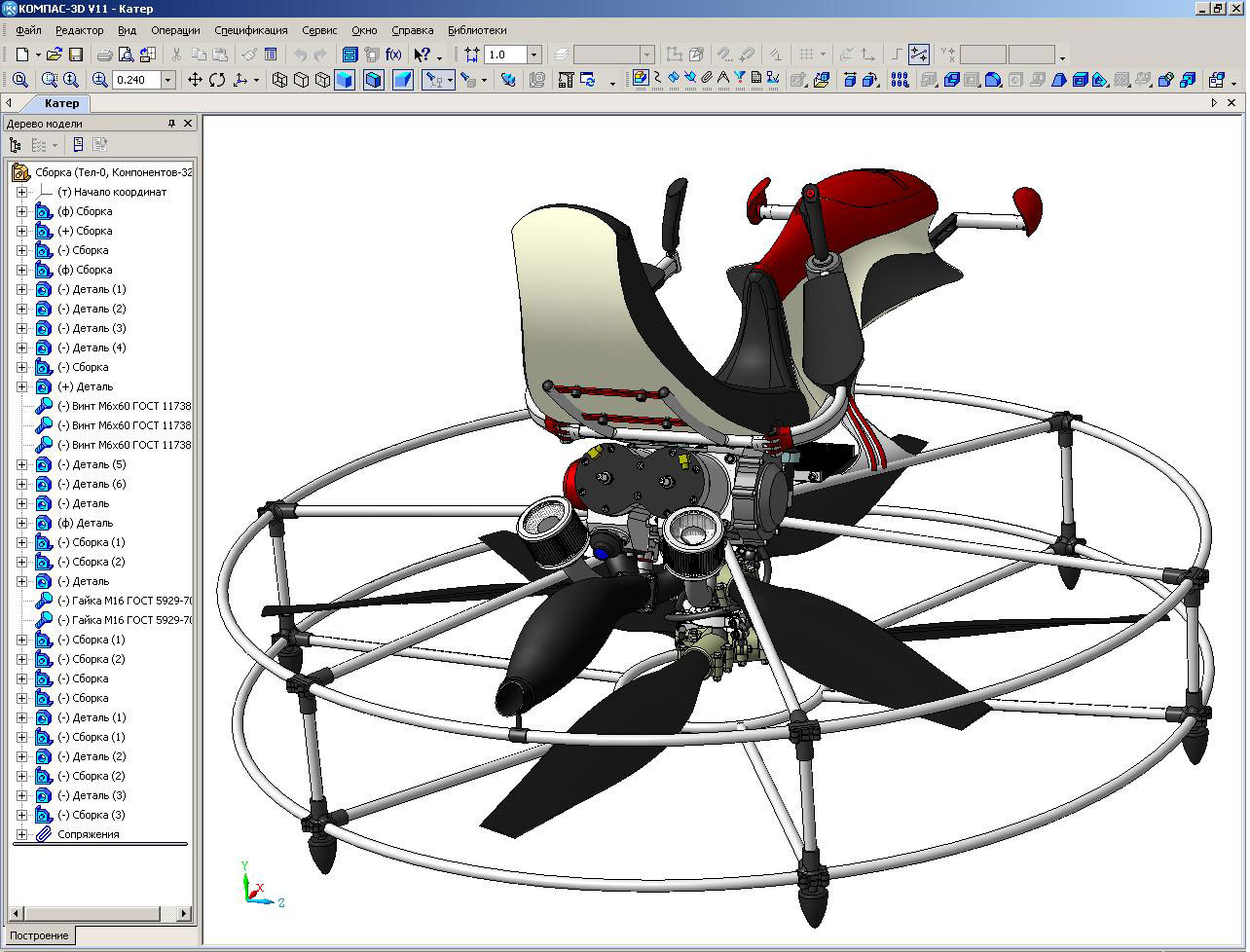Activate the Pan (Сдвинуть) tool
1250x952 pixels.
click(x=196, y=80)
